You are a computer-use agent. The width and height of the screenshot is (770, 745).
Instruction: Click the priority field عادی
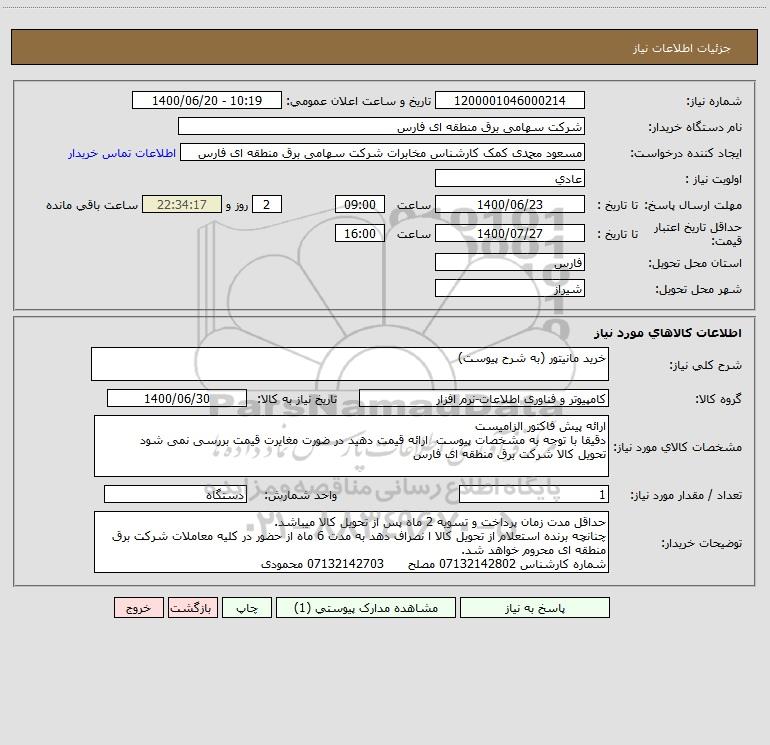tap(510, 178)
